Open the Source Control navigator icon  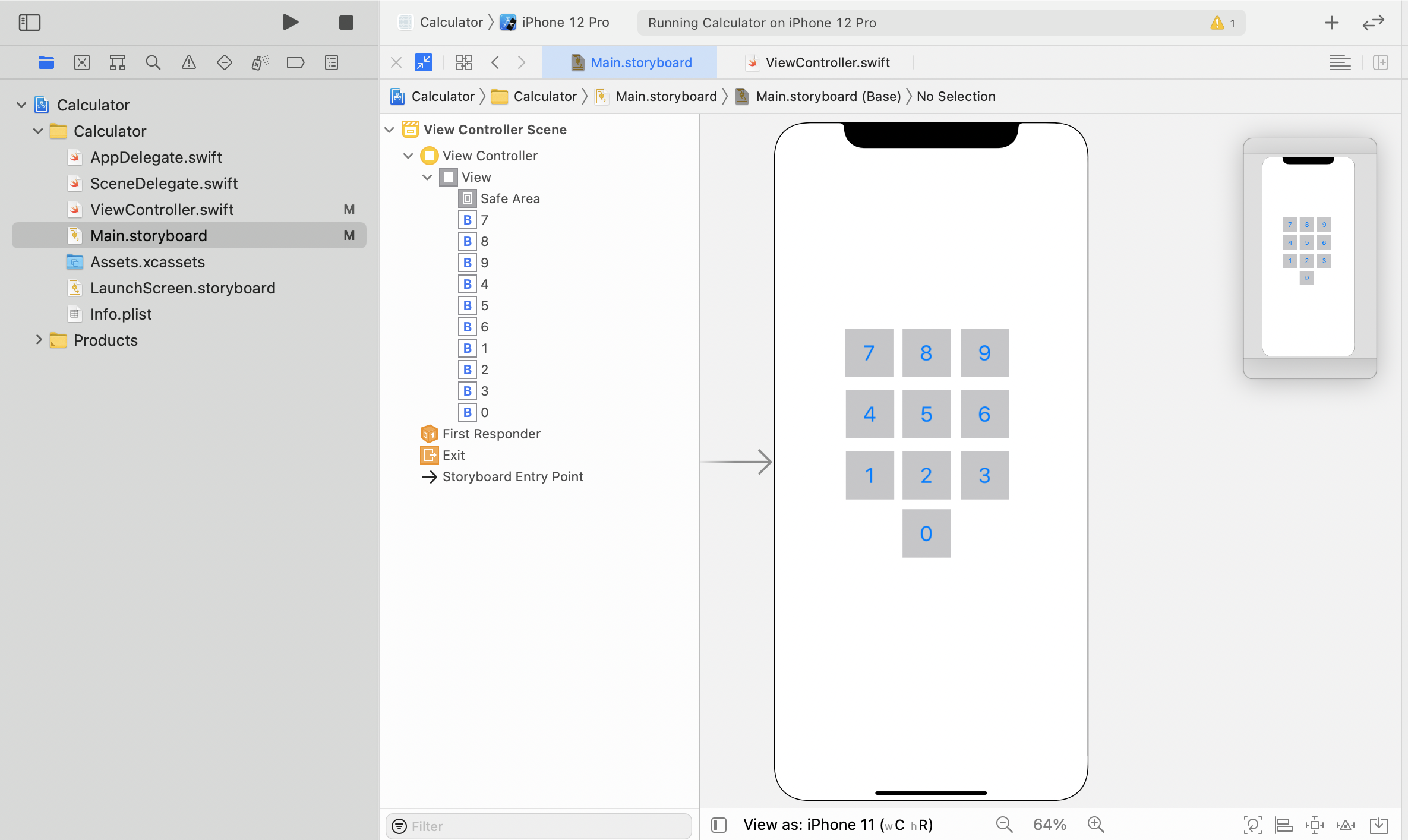(x=81, y=62)
